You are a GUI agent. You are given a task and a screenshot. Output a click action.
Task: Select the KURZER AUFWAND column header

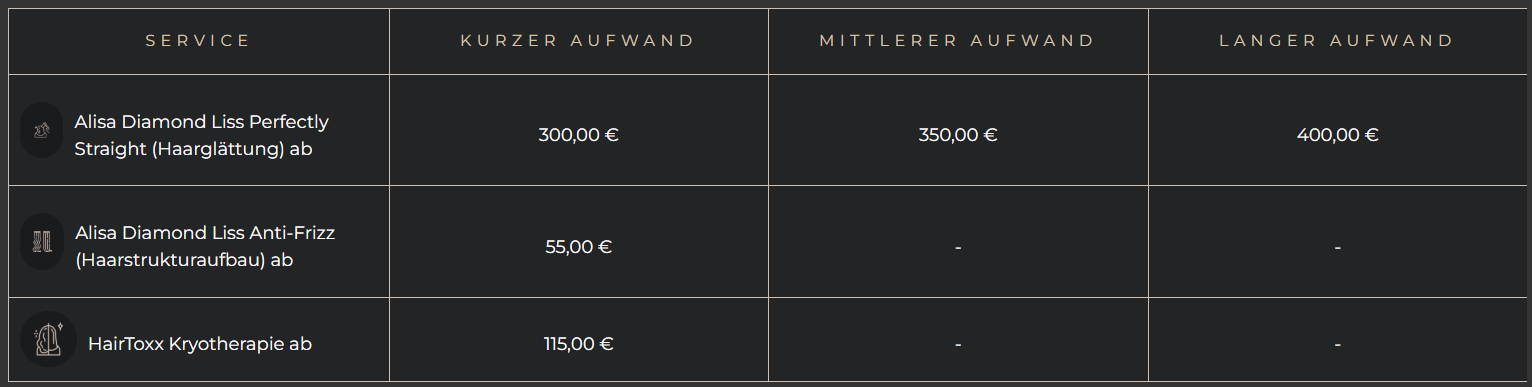(x=578, y=41)
